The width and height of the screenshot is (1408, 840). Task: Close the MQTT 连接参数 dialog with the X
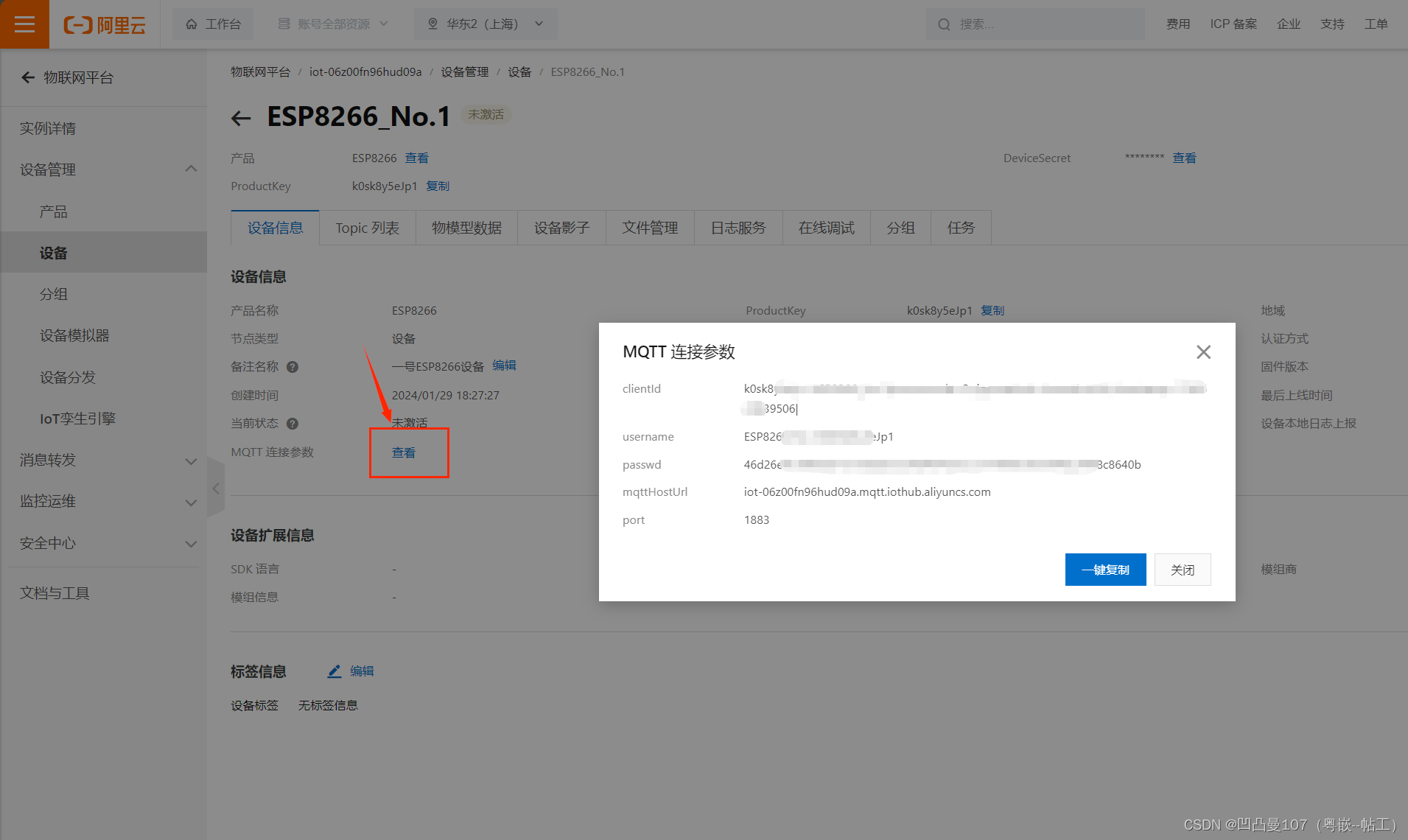(x=1203, y=351)
